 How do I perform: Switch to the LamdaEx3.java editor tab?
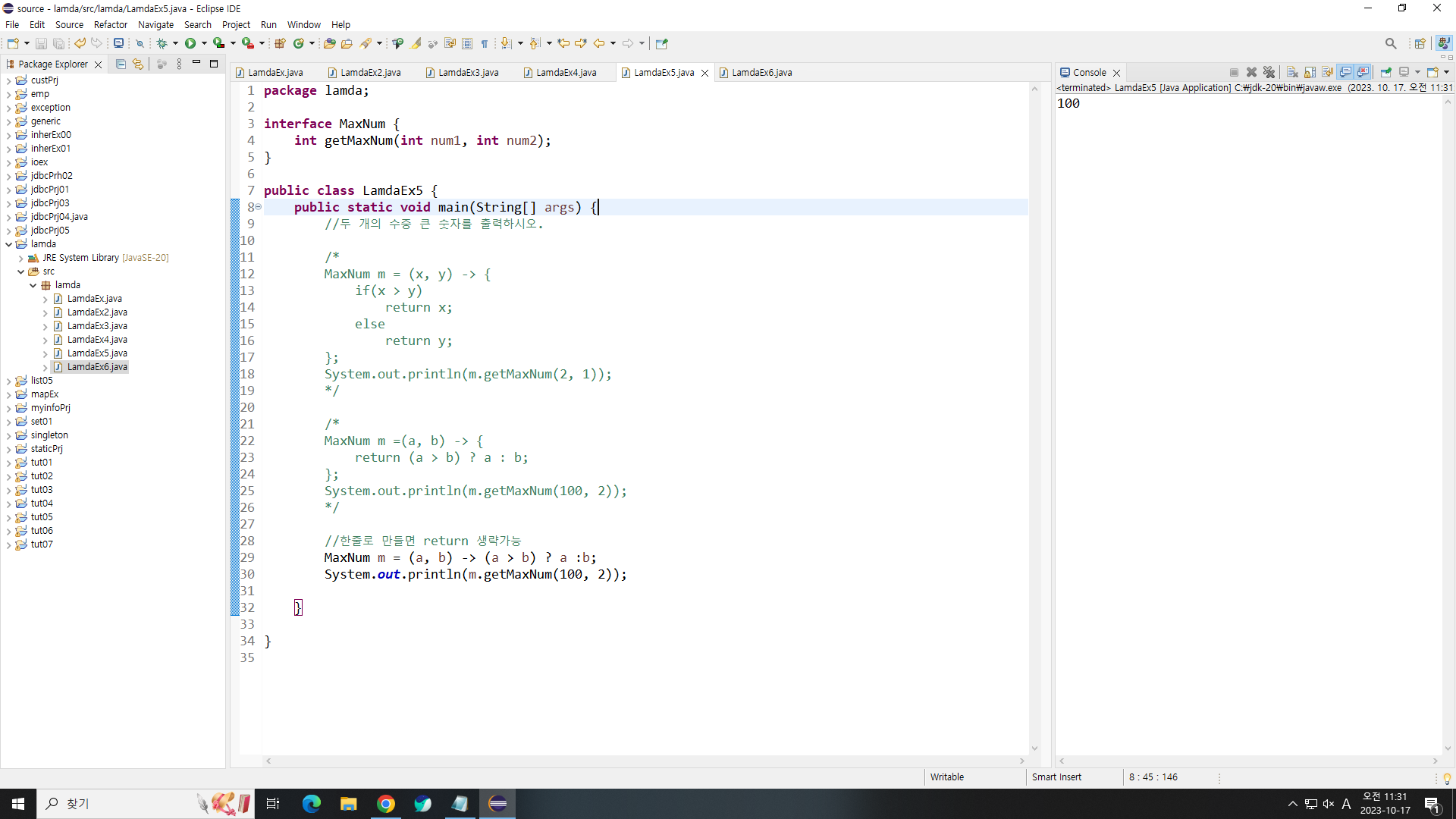[x=468, y=73]
